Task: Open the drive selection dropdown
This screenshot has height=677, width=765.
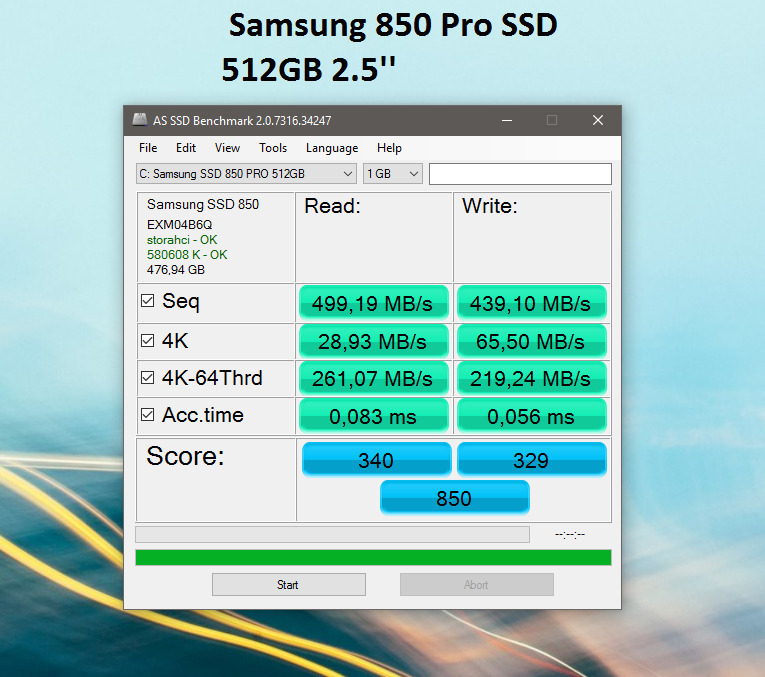Action: coord(246,174)
